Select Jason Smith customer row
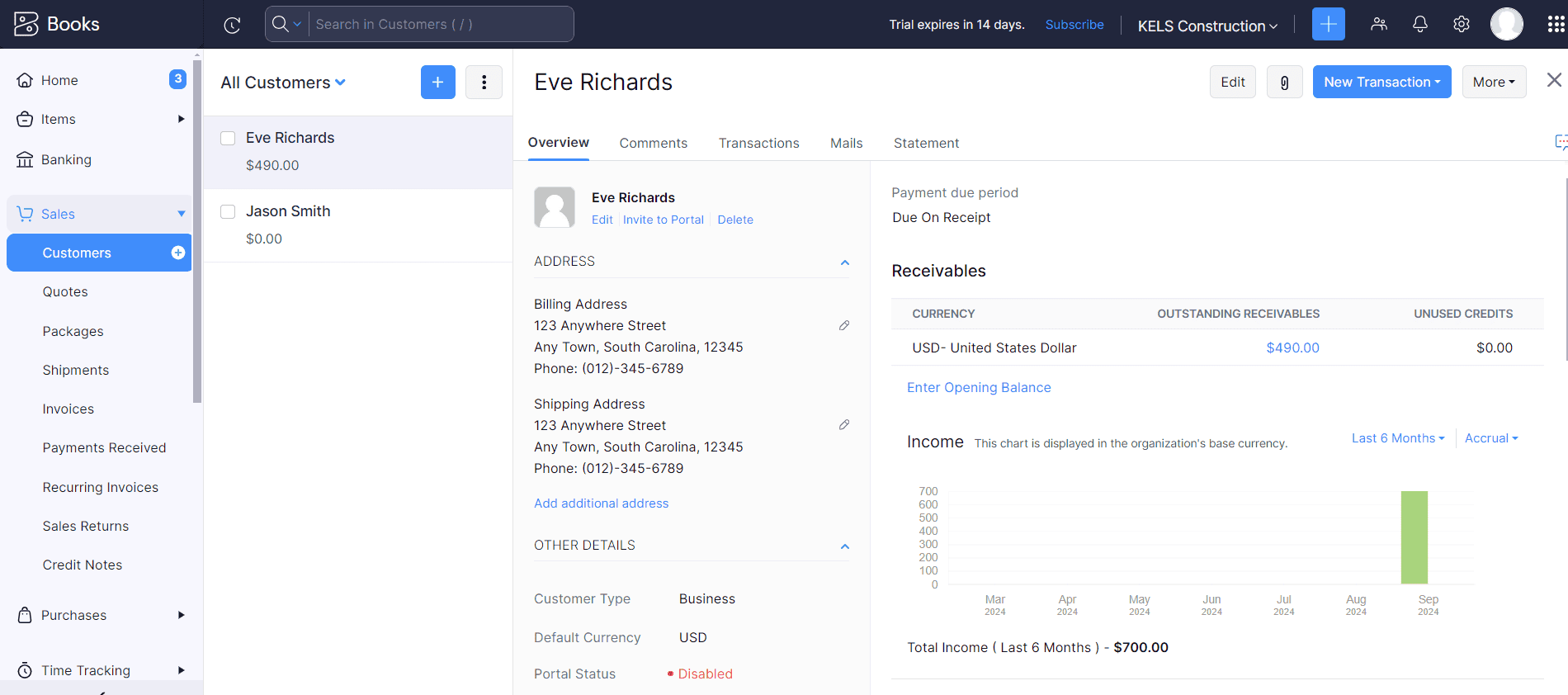Viewport: 1568px width, 695px height. click(x=358, y=225)
